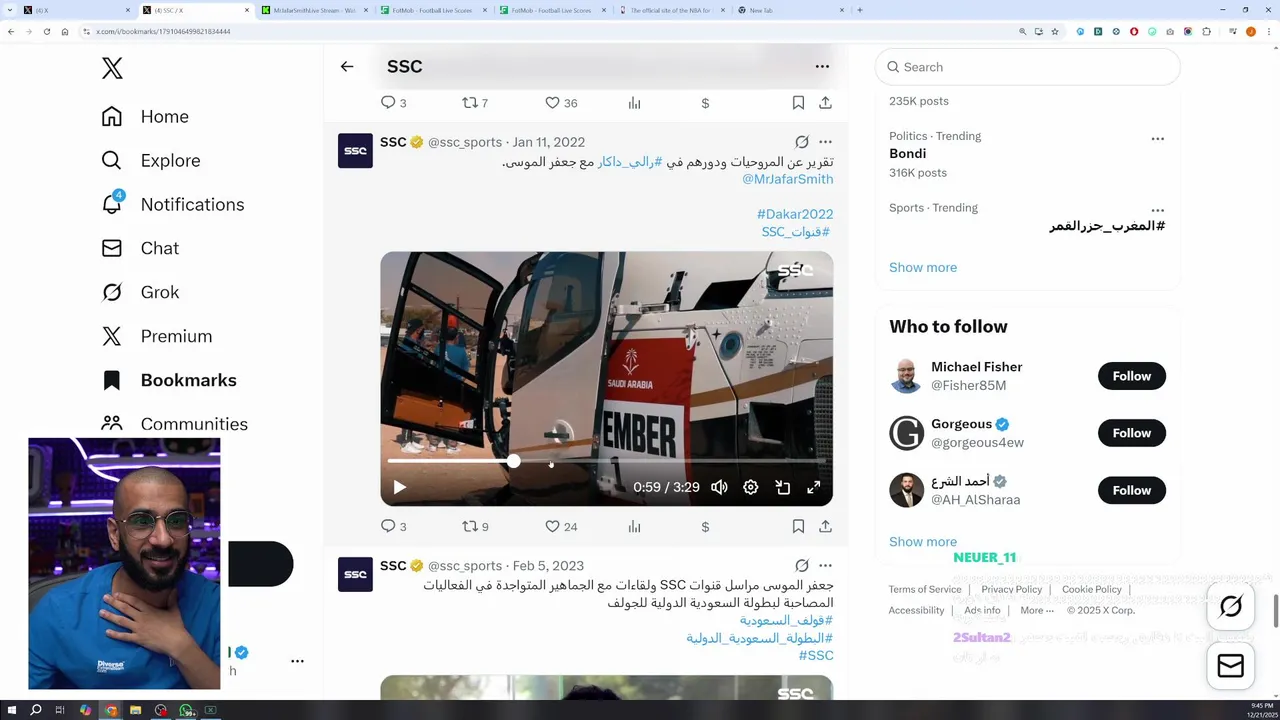Show more Who to follow suggestions
Image resolution: width=1280 pixels, height=720 pixels.
pos(923,542)
